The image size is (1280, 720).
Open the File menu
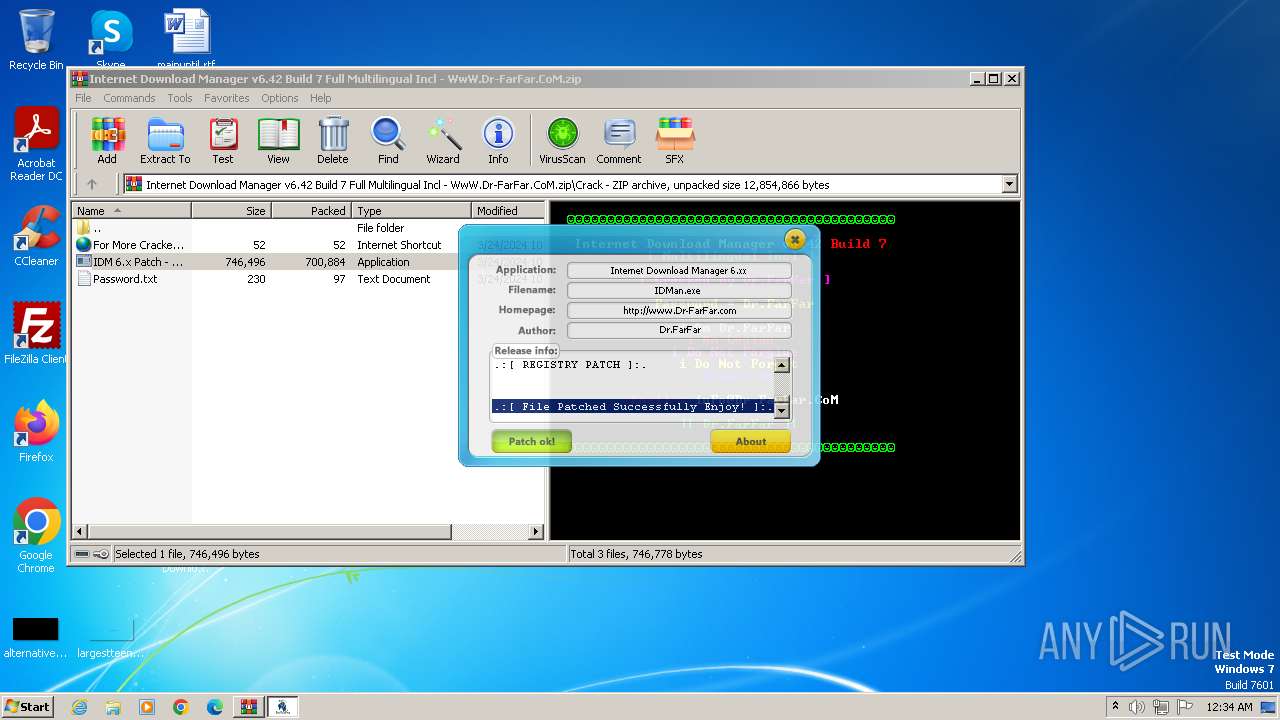83,98
